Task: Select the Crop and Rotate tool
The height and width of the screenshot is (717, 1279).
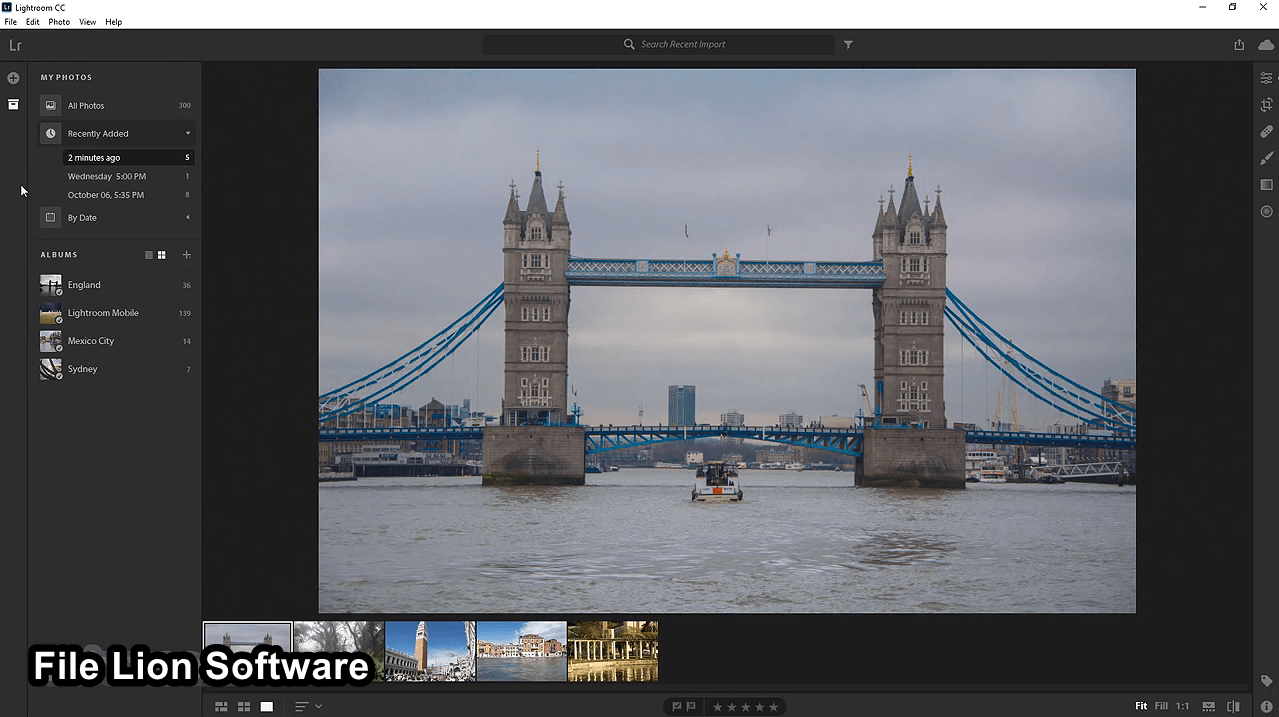Action: pyautogui.click(x=1266, y=104)
